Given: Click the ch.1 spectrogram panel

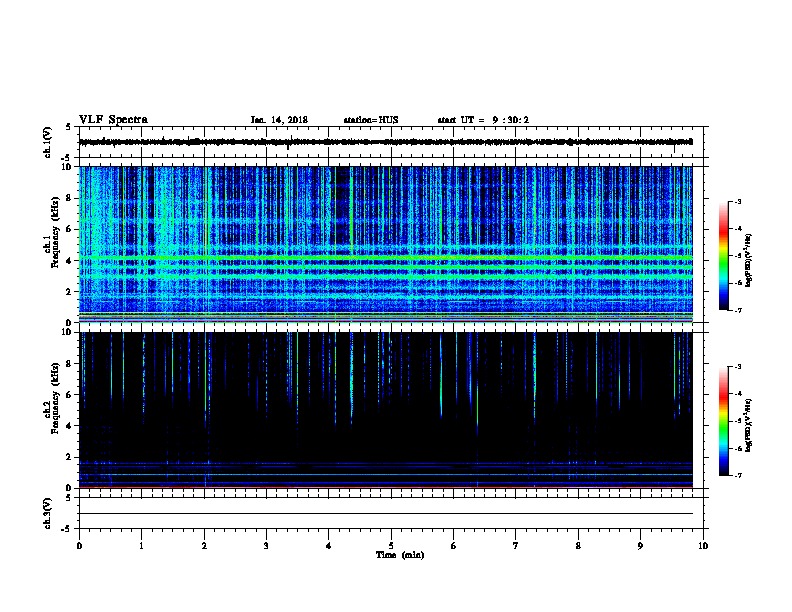Looking at the screenshot, I should coord(386,244).
